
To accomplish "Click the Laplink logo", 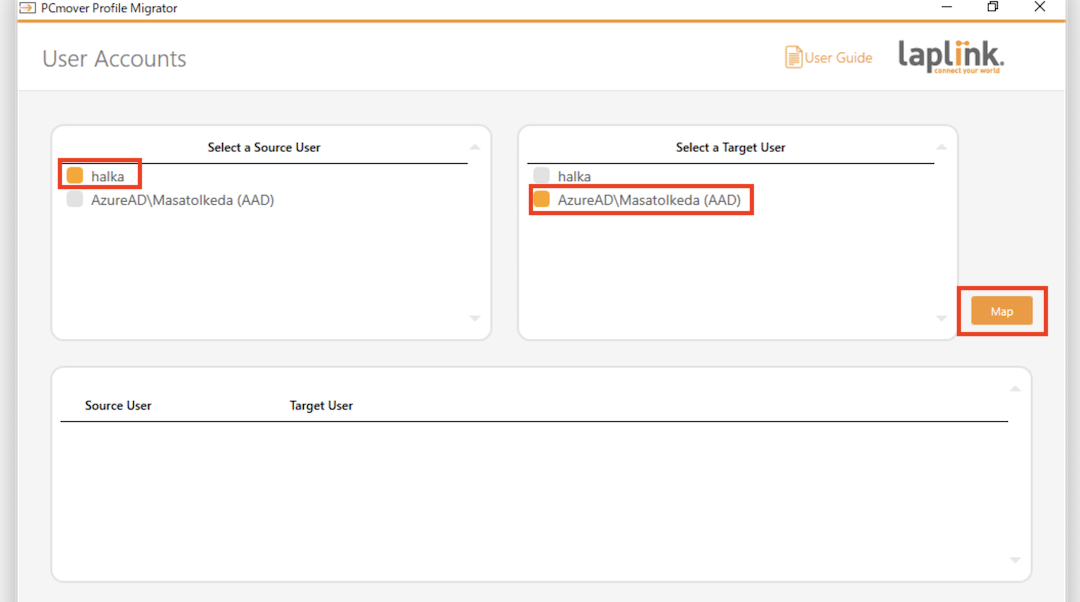I will click(x=951, y=56).
